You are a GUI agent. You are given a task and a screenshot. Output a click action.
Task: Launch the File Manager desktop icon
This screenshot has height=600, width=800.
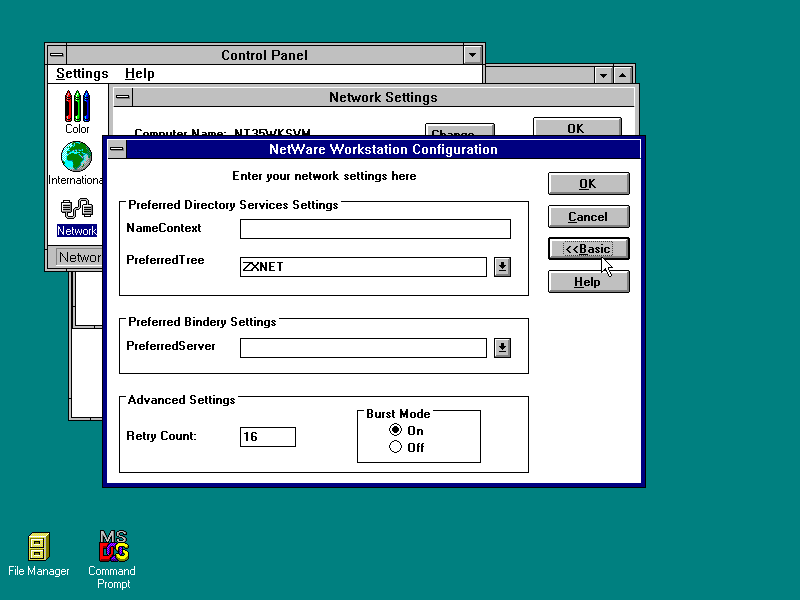coord(39,555)
